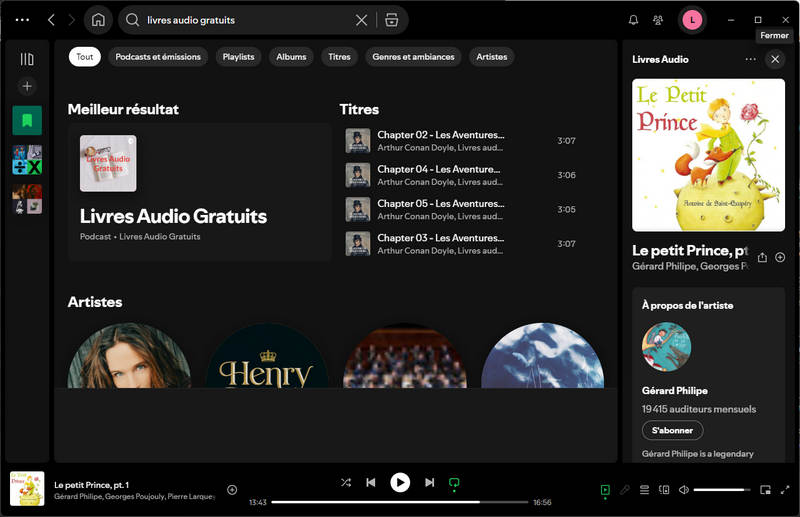The width and height of the screenshot is (800, 517).
Task: Toggle repeat mode
Action: pos(454,483)
